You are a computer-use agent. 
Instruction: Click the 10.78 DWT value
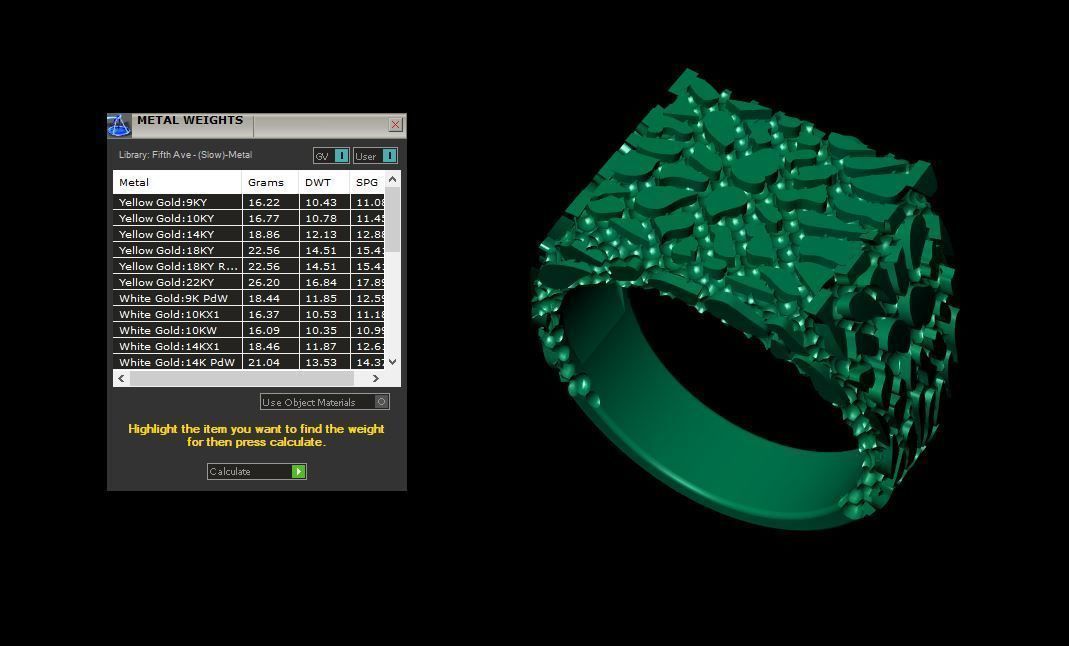pos(321,218)
